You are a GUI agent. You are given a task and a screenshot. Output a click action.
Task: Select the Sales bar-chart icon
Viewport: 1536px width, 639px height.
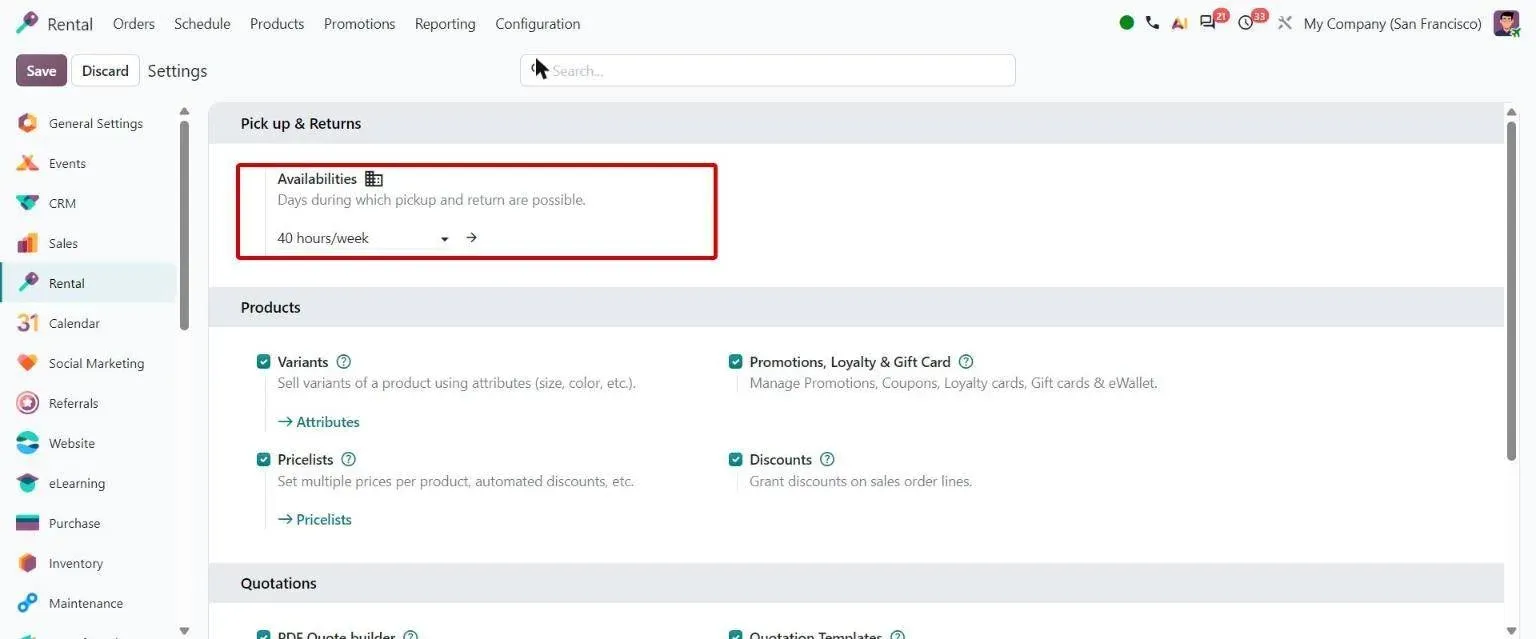point(28,243)
